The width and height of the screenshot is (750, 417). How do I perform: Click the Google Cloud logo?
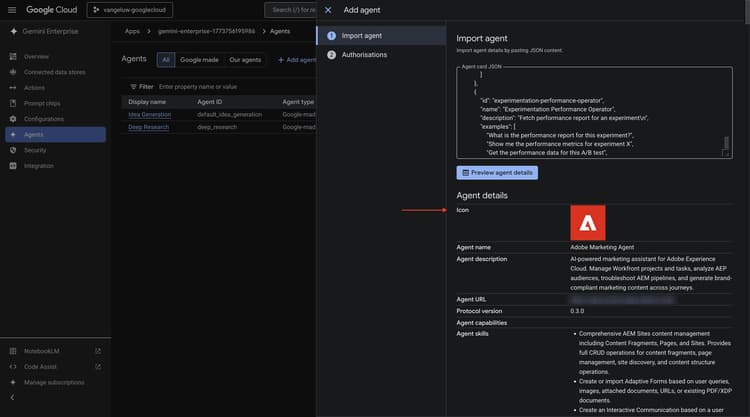(51, 10)
